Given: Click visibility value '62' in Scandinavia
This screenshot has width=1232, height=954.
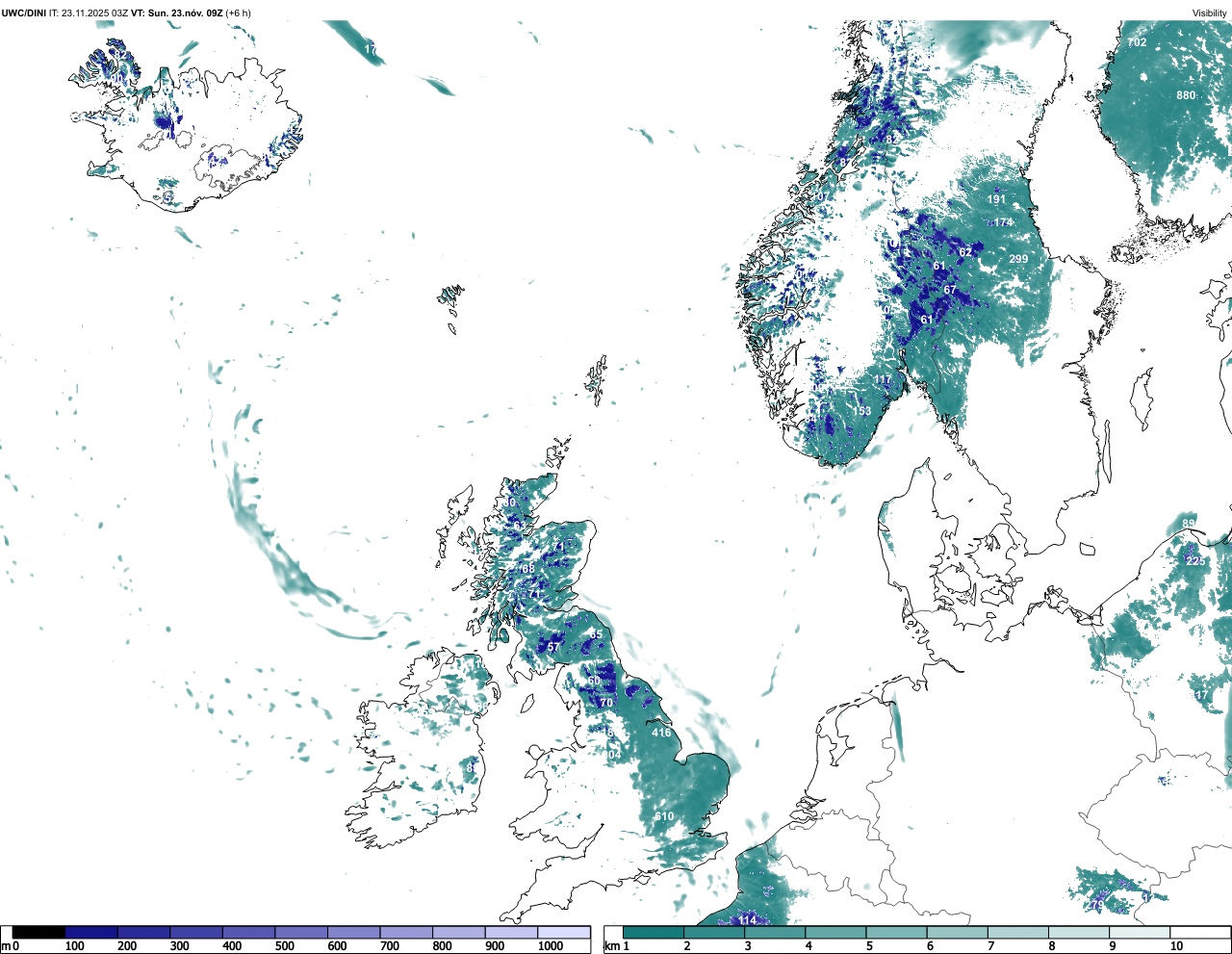Looking at the screenshot, I should (965, 252).
